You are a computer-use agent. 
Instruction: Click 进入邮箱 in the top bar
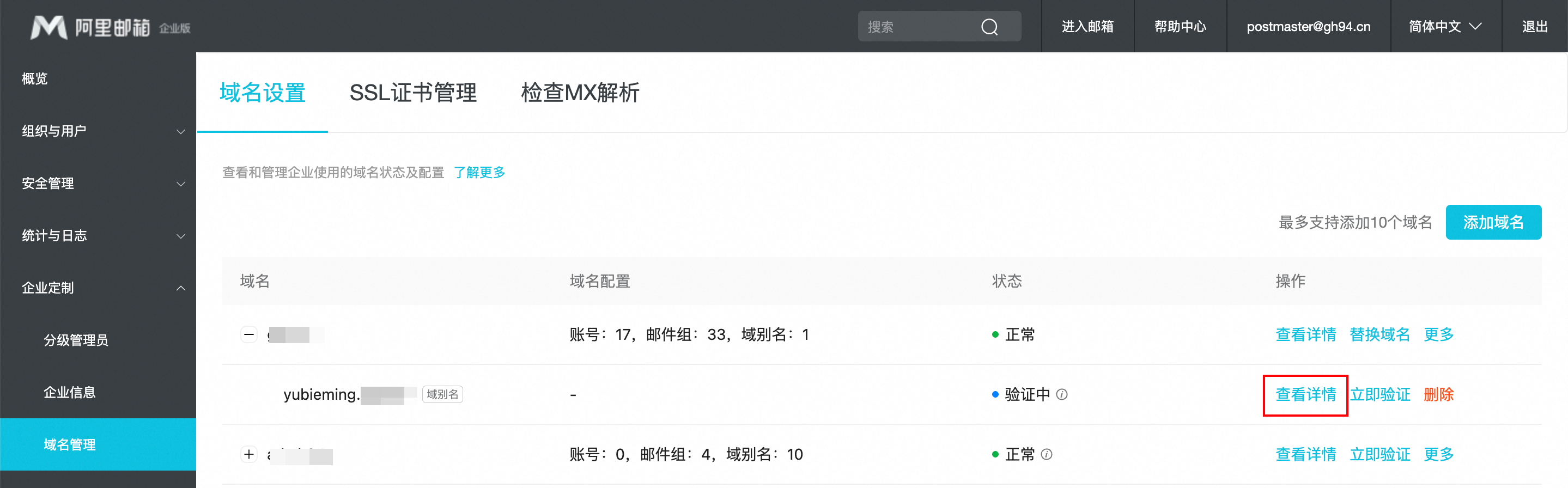1087,27
